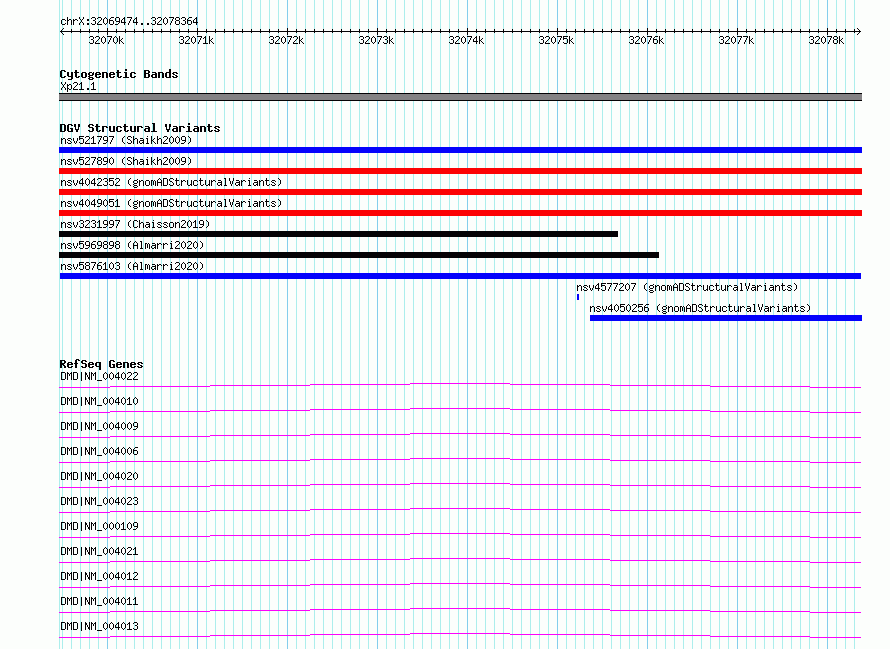Click the DMD|NM_004020 transcript label

point(99,476)
